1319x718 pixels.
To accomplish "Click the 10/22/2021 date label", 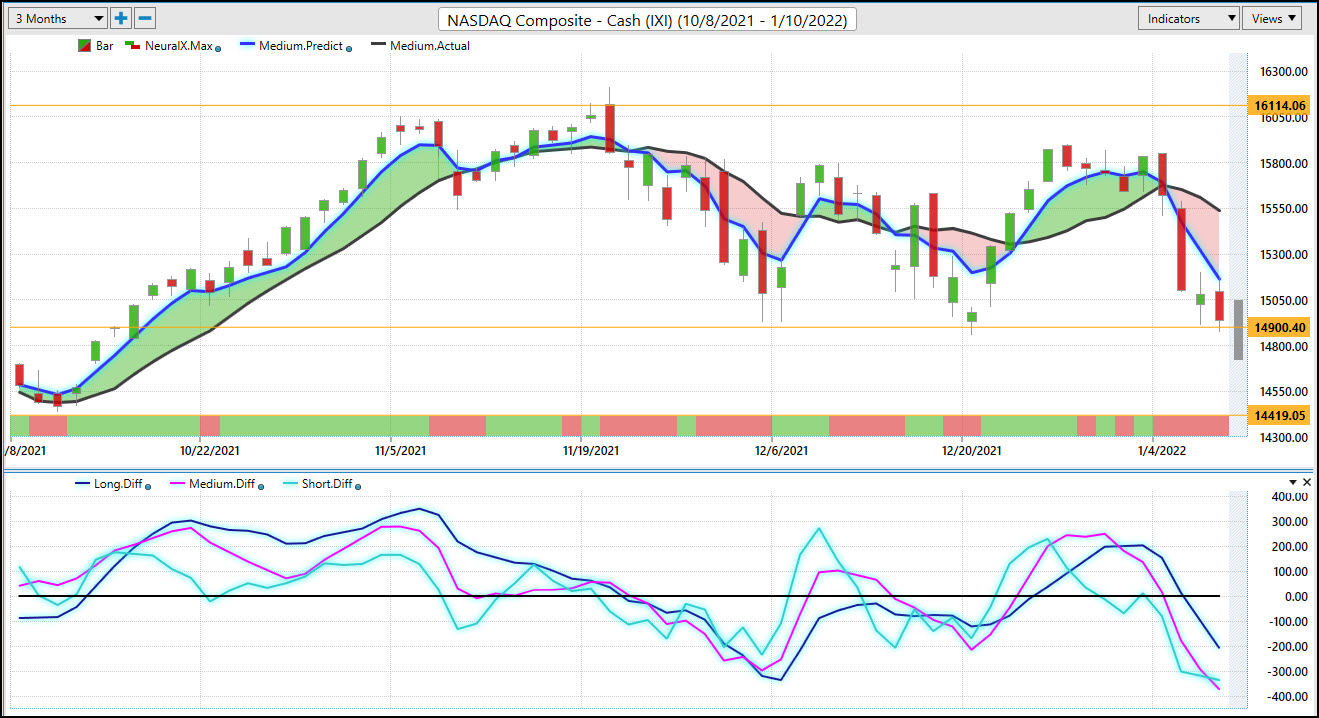I will 210,451.
